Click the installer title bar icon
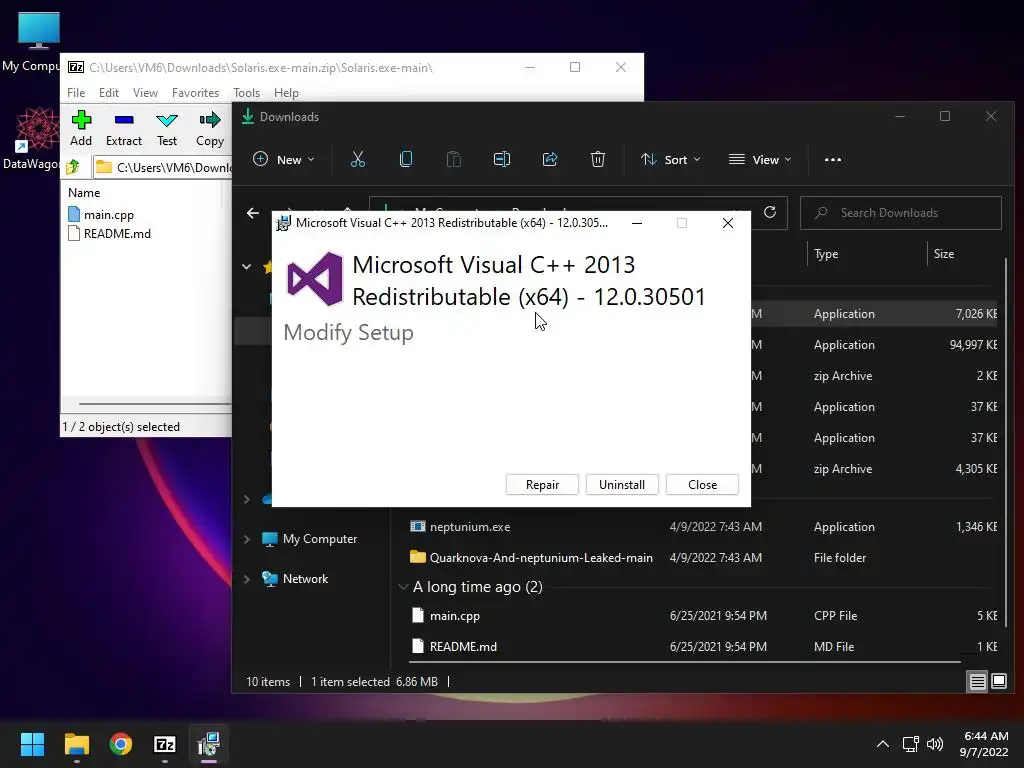Screen dimensions: 1024x768 [x=283, y=223]
